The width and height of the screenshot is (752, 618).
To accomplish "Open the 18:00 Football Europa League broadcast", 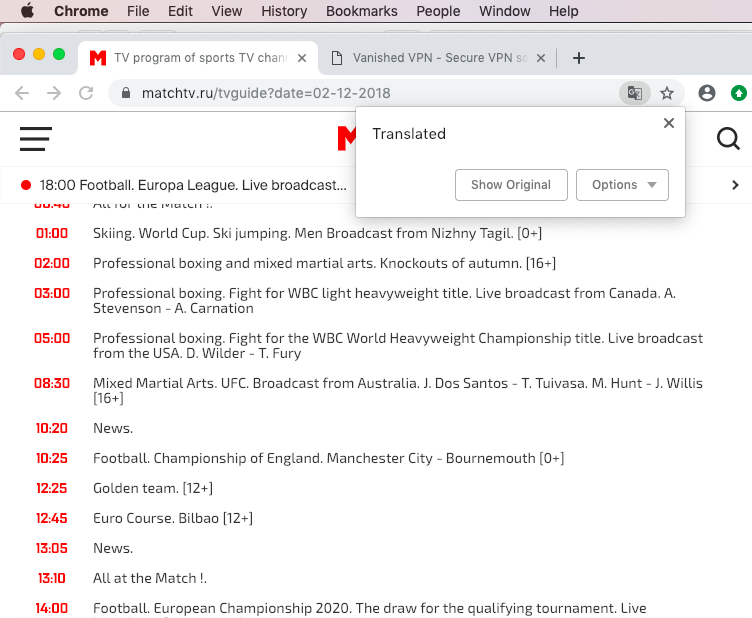I will [193, 185].
